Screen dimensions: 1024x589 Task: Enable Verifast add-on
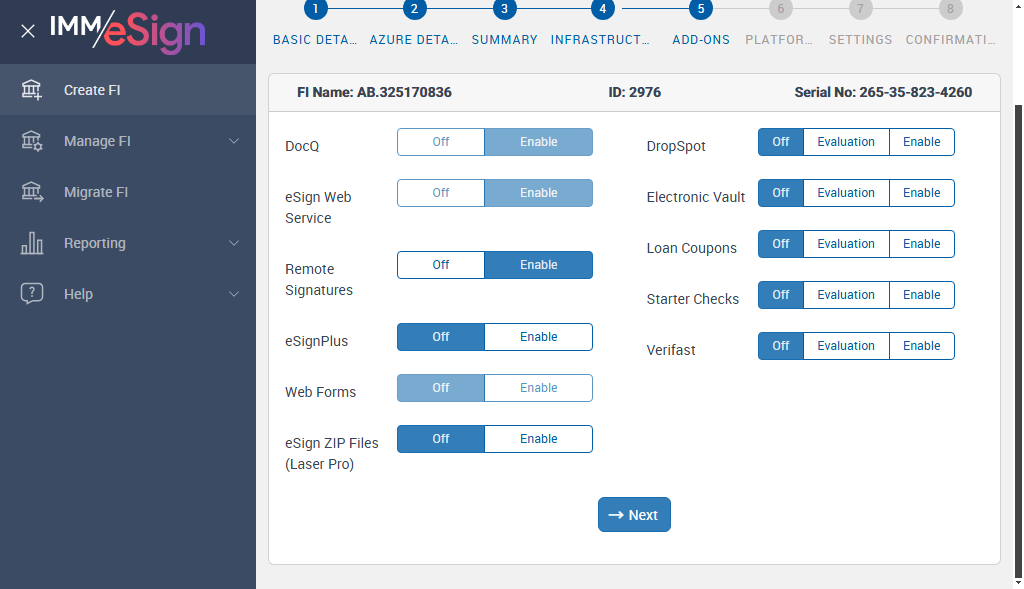click(x=921, y=345)
